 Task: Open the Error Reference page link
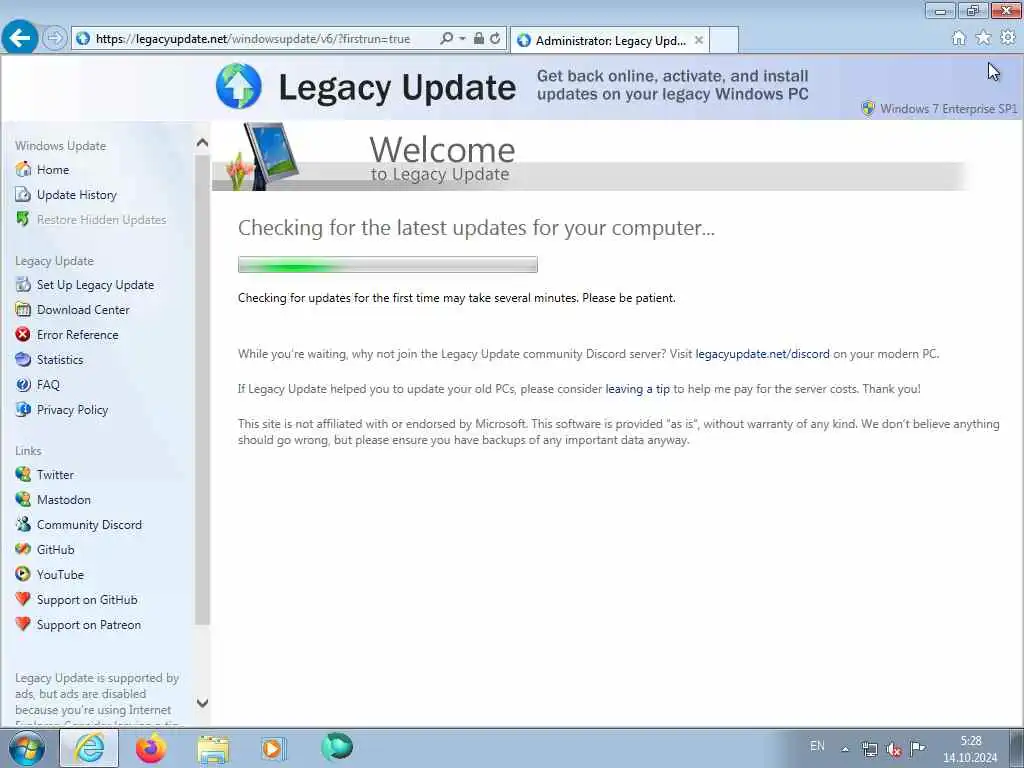[x=78, y=334]
